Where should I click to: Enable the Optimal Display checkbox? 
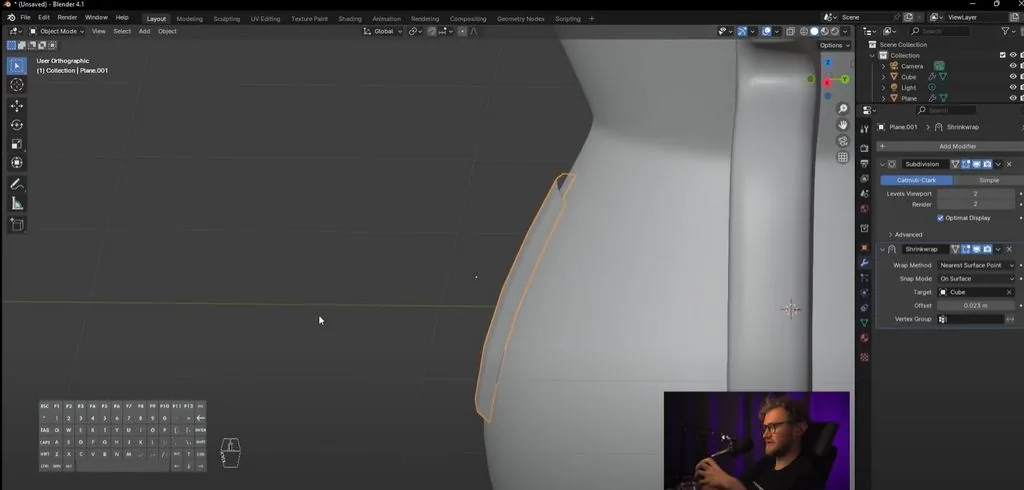click(940, 218)
